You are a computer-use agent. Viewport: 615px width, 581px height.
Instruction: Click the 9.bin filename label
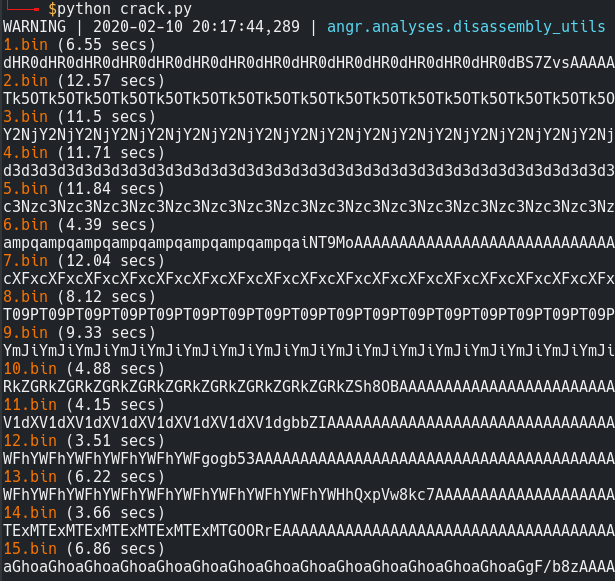(x=25, y=333)
